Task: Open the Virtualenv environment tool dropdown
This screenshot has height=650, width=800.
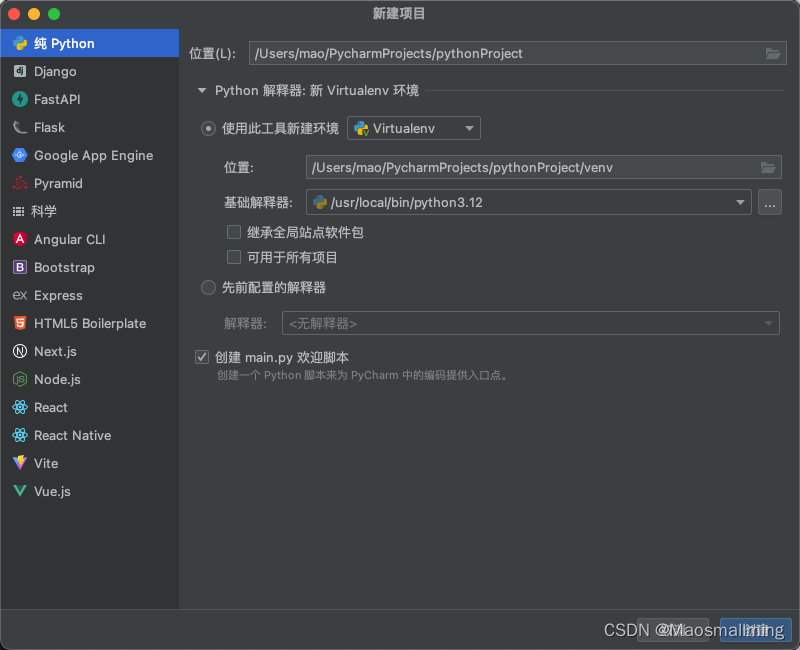Action: point(414,128)
